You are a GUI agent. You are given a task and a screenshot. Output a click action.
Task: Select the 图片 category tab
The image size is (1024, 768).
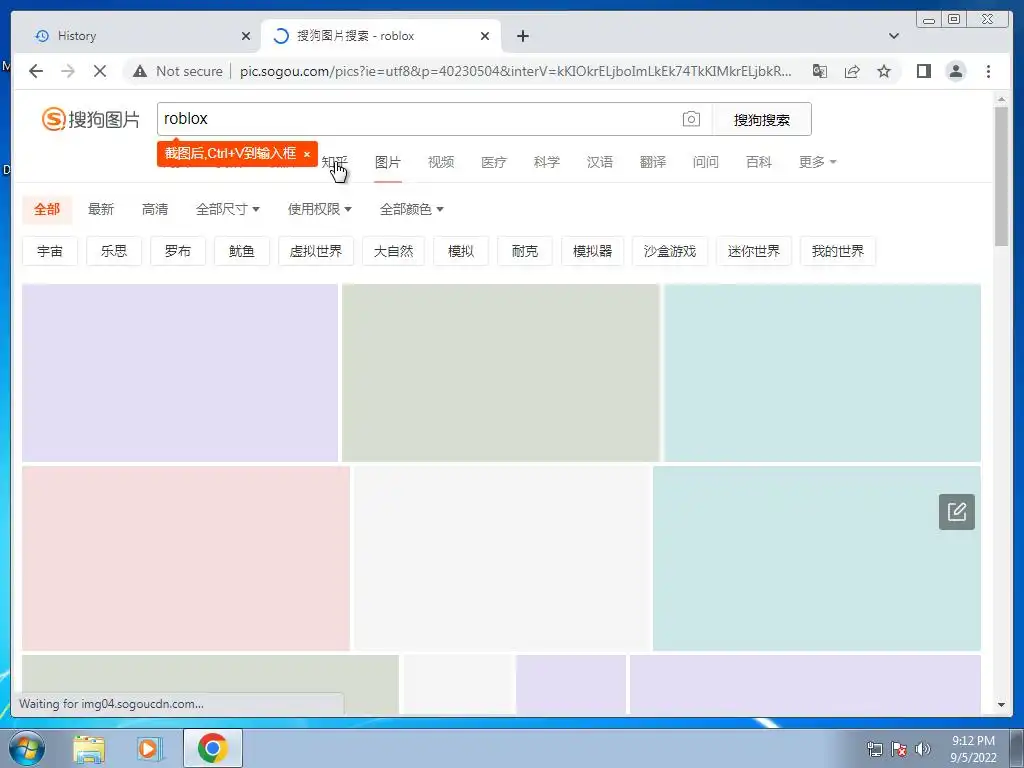coord(388,162)
